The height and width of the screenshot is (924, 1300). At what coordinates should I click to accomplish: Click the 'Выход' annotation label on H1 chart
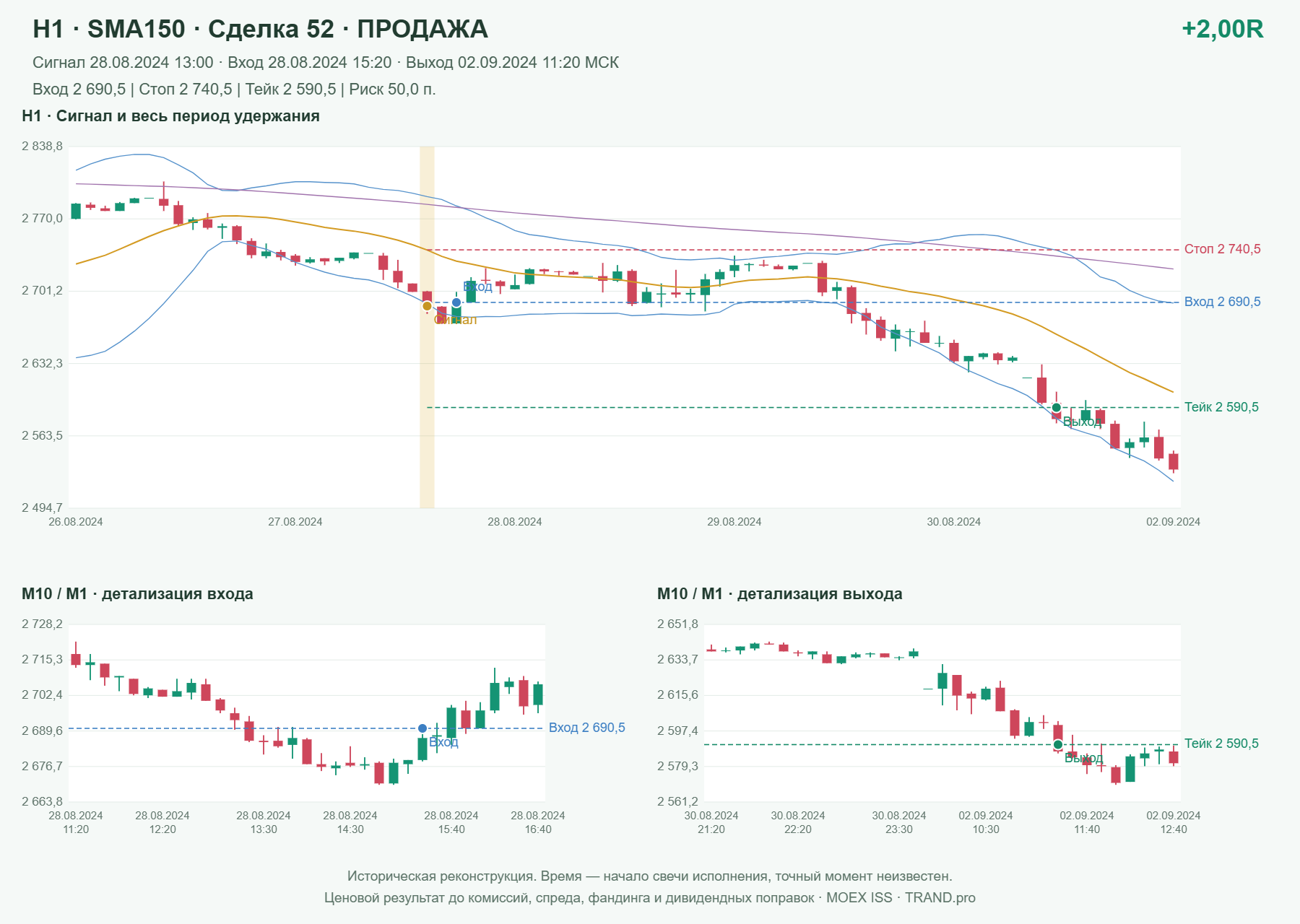point(1083,422)
